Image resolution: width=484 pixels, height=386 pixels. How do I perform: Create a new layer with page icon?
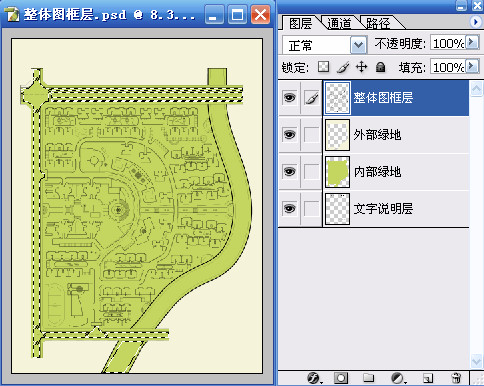[427, 378]
